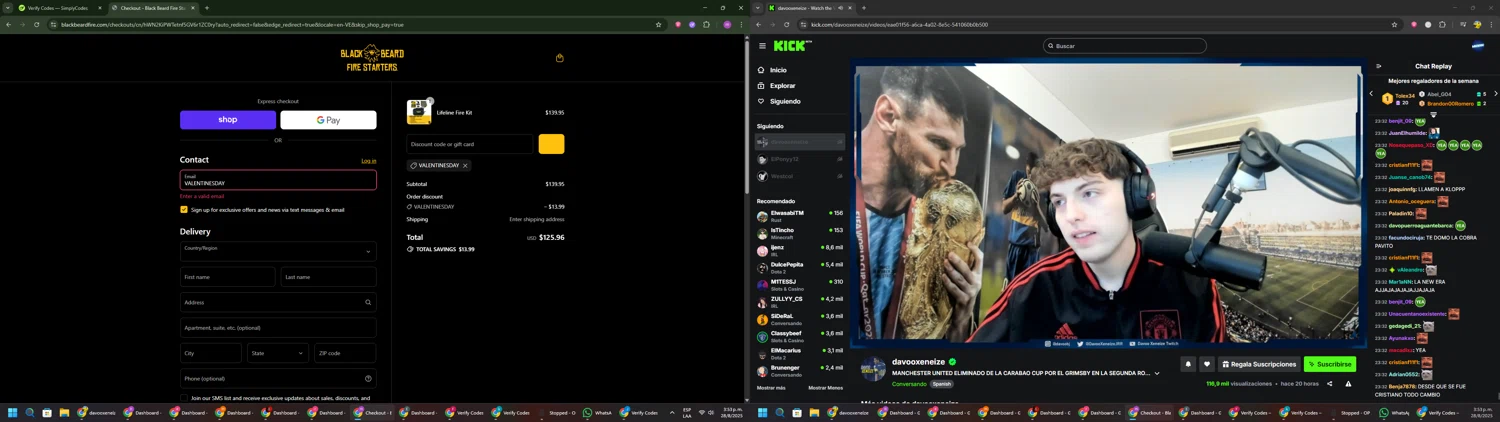This screenshot has width=1500, height=422.
Task: Reload the Black Beard checkout page
Action: pyautogui.click(x=37, y=25)
